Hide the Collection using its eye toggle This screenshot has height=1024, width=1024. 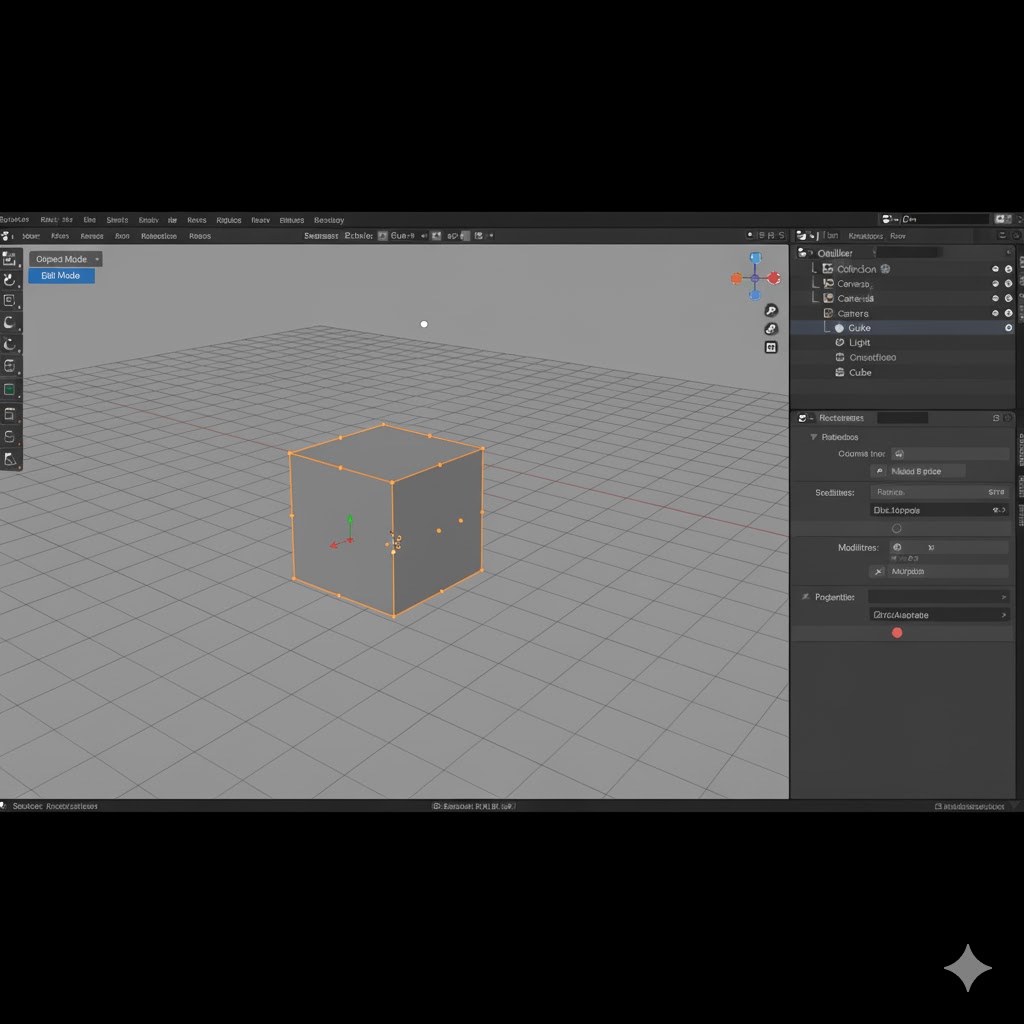coord(996,268)
